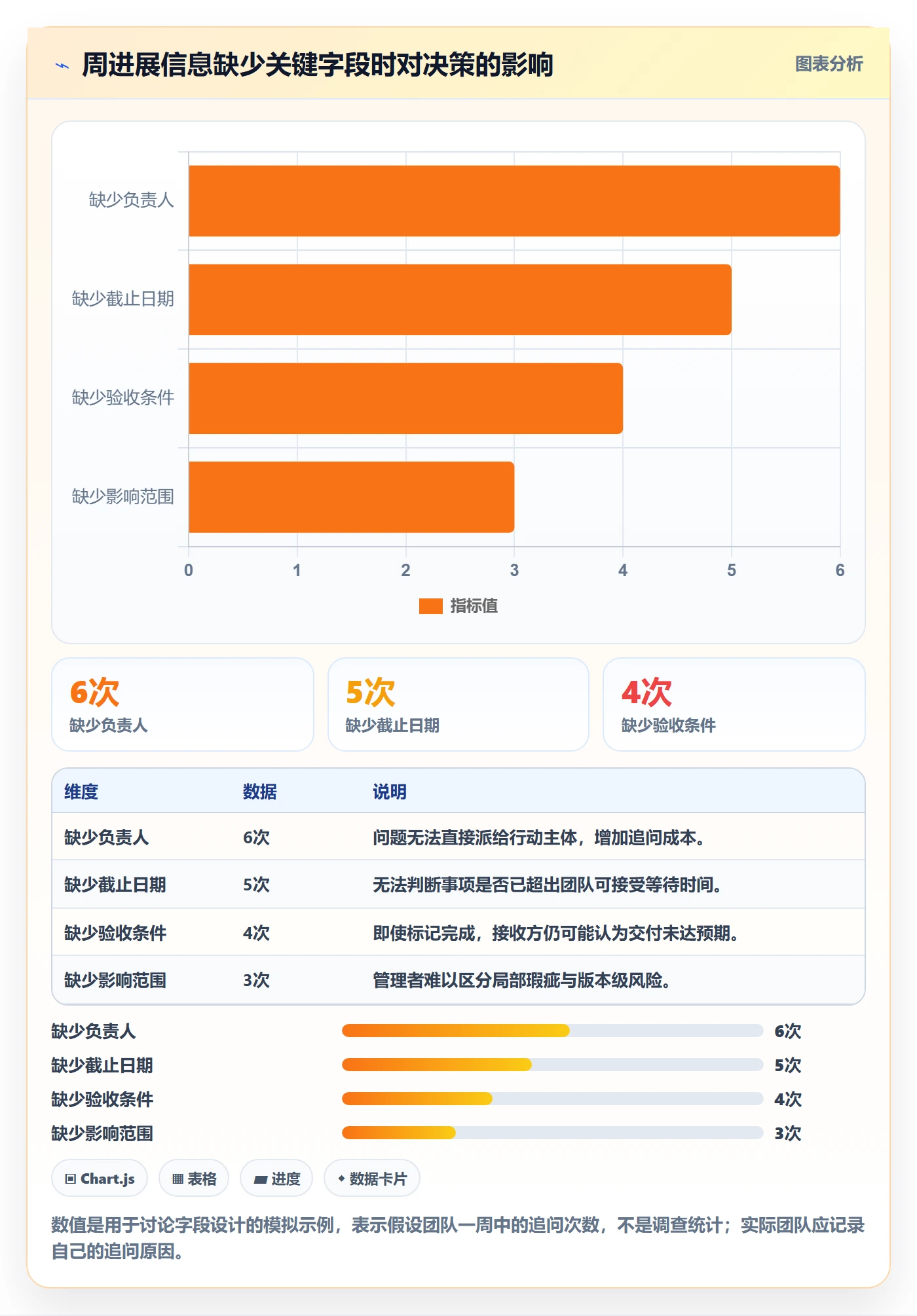Screen dimensions: 917x1316
Task: Click the 缺少影响范围 progress bar
Action: pyautogui.click(x=552, y=1133)
